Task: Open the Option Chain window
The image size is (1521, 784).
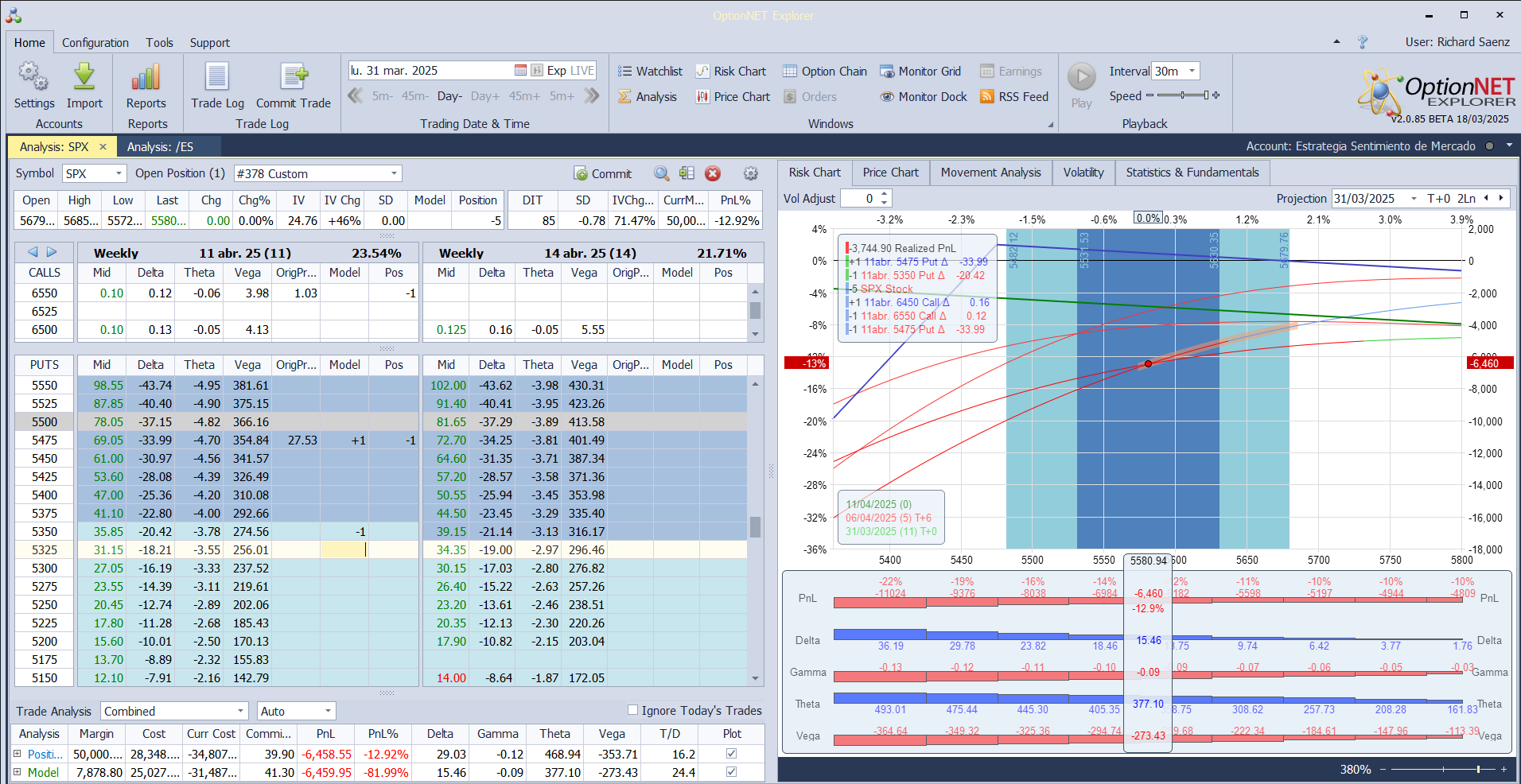Action: [825, 72]
